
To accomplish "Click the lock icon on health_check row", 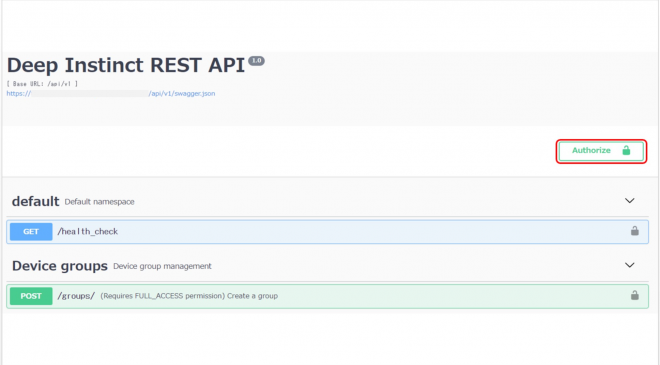I will click(634, 231).
